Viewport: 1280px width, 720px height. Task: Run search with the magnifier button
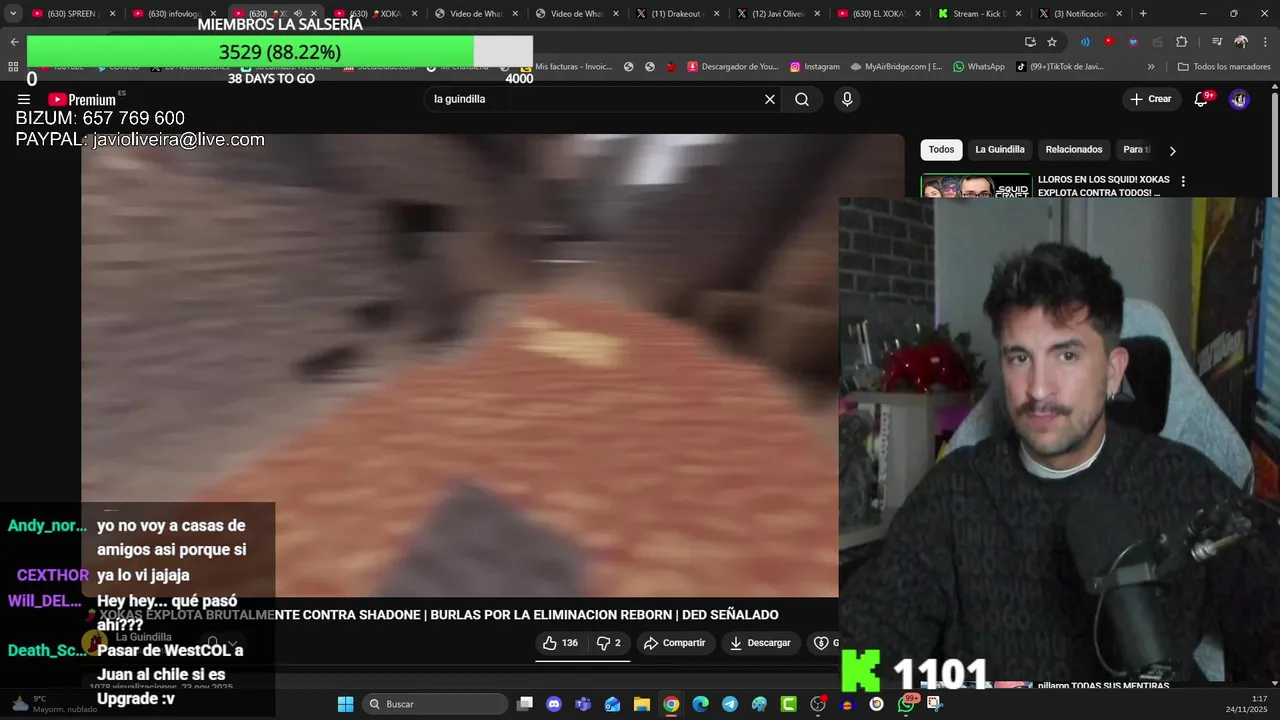click(802, 99)
